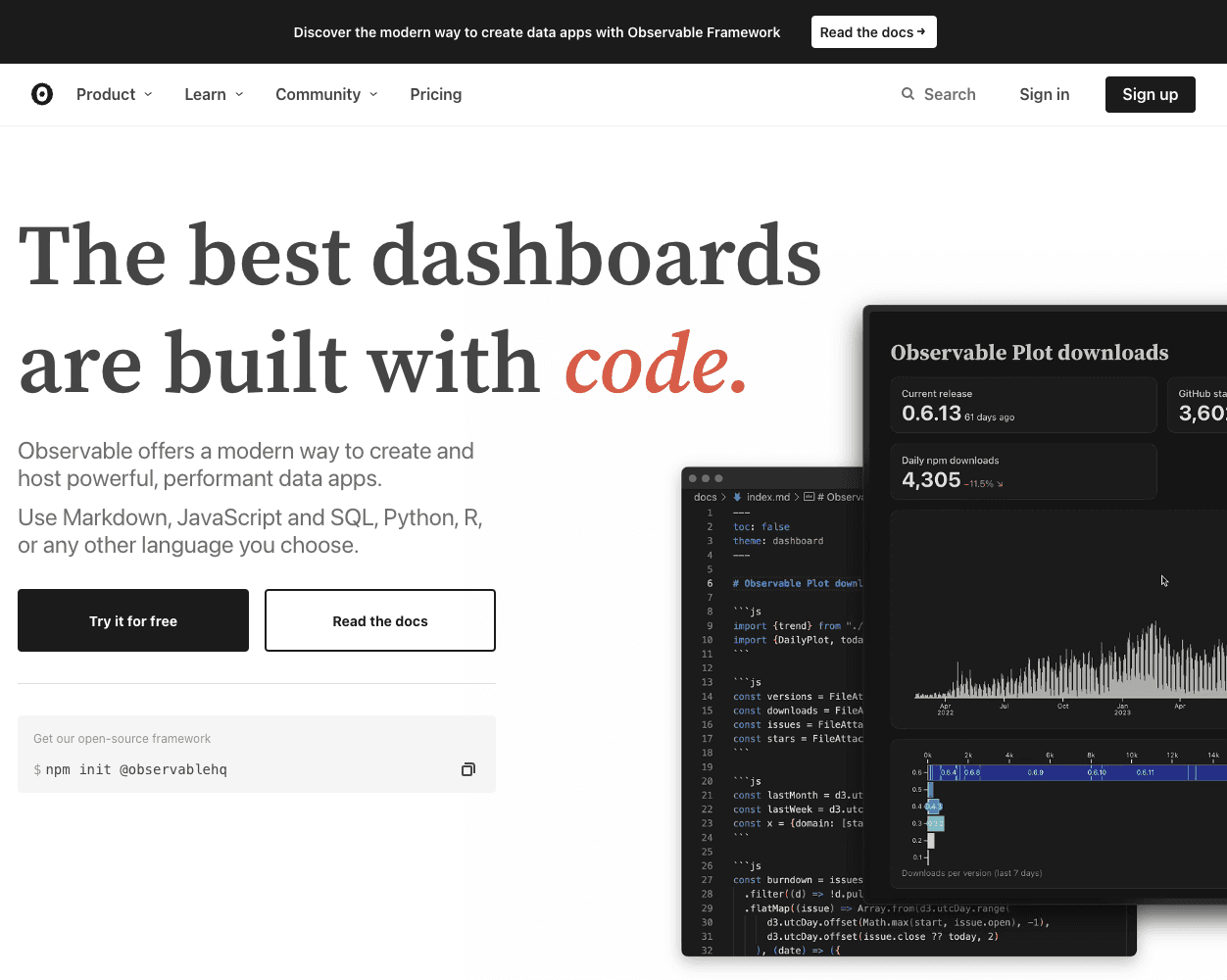Image resolution: width=1227 pixels, height=980 pixels.
Task: Click the Sign up button
Action: coord(1151,94)
